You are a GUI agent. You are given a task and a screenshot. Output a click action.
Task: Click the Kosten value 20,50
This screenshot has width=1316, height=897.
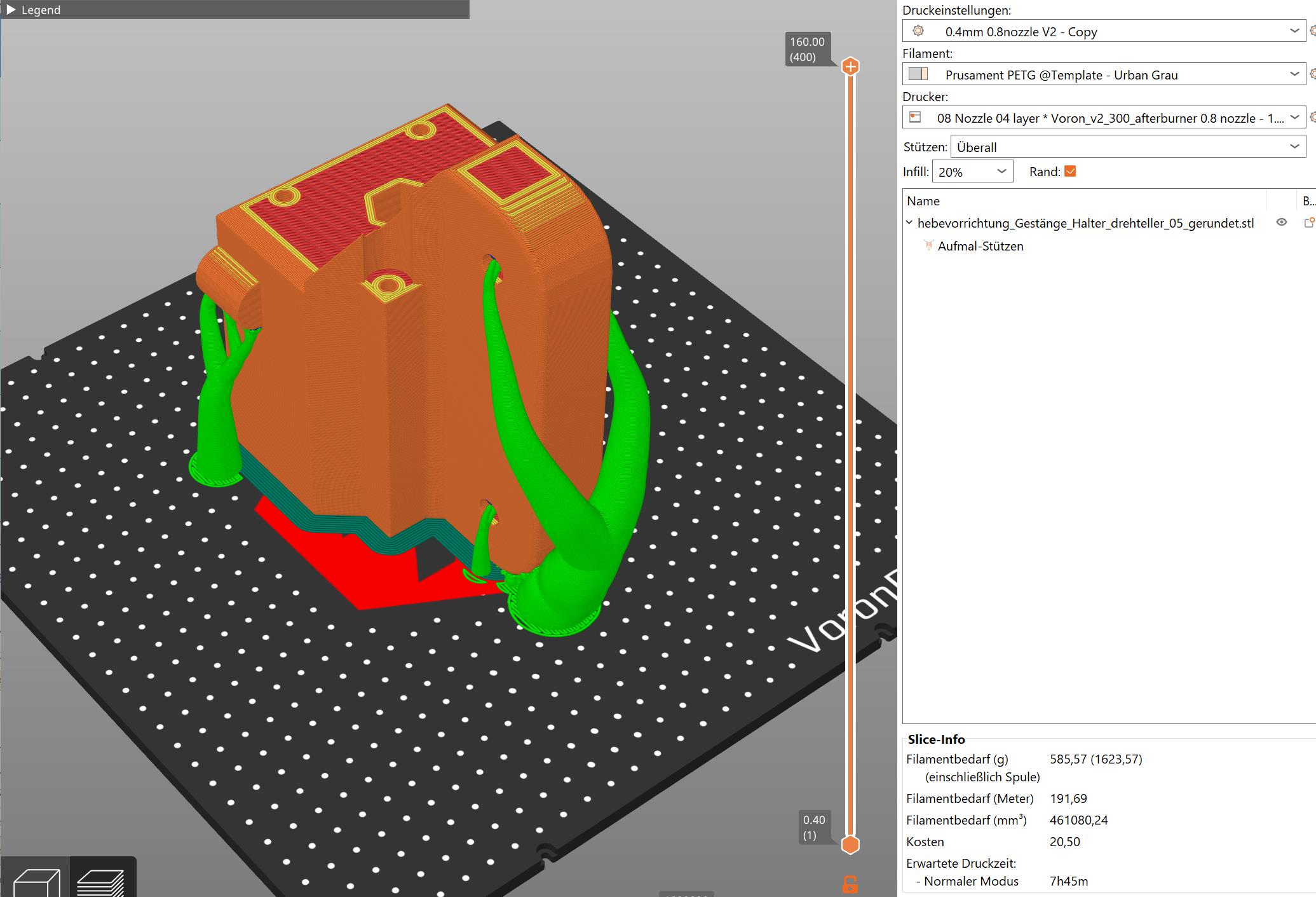coord(1064,842)
